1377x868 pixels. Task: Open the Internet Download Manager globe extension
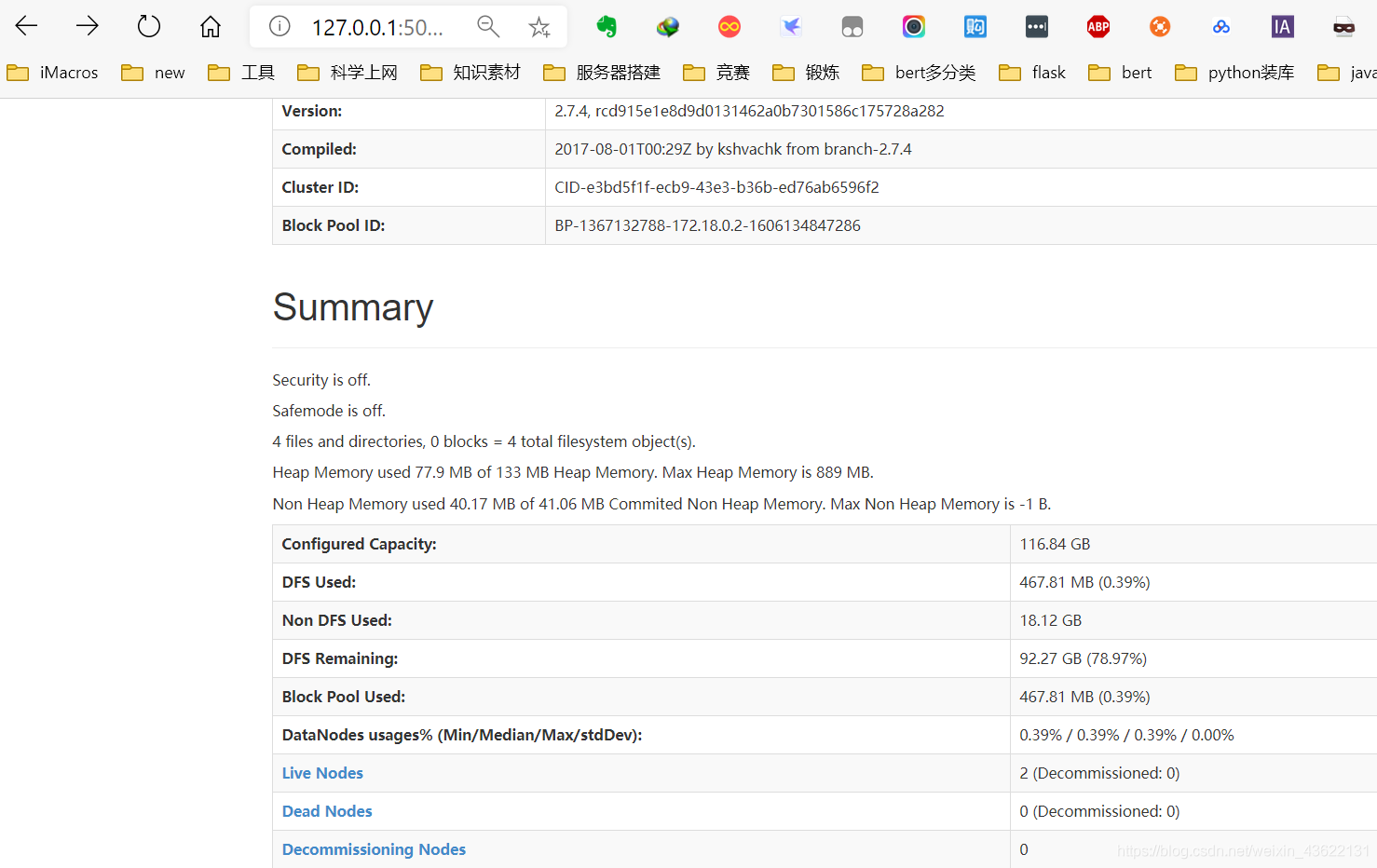668,27
